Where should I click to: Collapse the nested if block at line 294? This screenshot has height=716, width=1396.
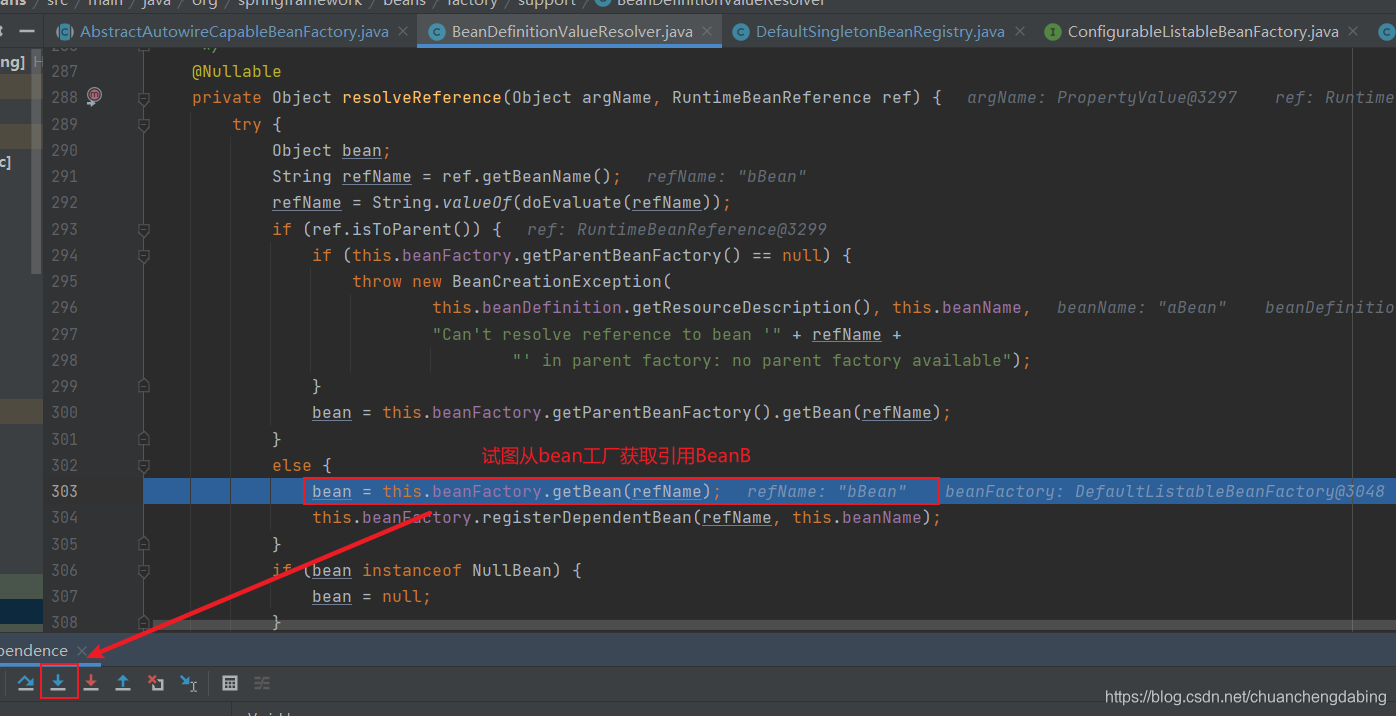coord(144,256)
